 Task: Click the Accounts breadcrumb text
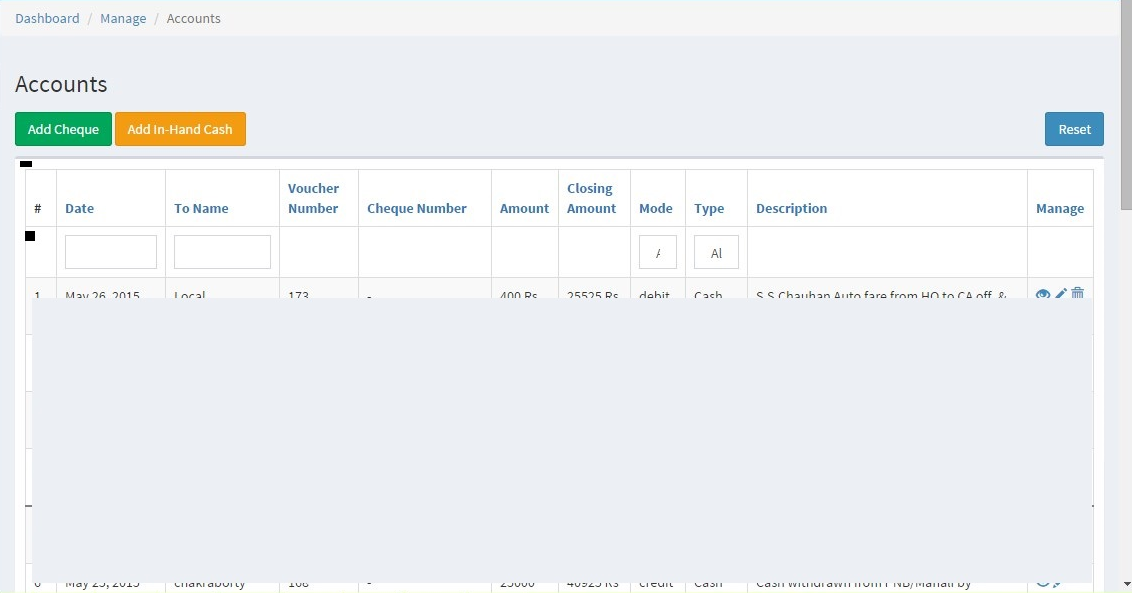(193, 18)
